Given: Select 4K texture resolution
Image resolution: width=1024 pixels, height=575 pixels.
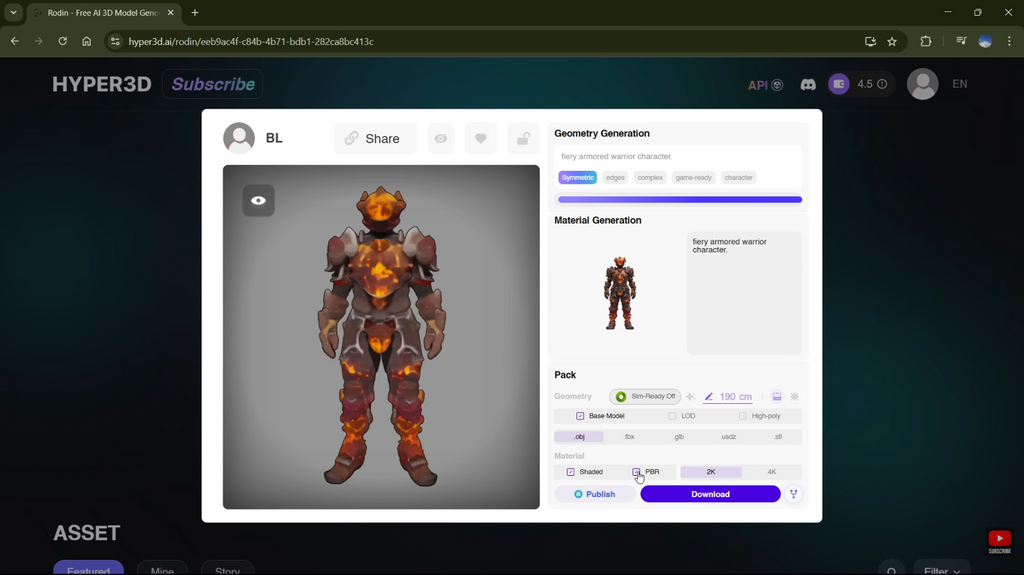Looking at the screenshot, I should (x=772, y=472).
